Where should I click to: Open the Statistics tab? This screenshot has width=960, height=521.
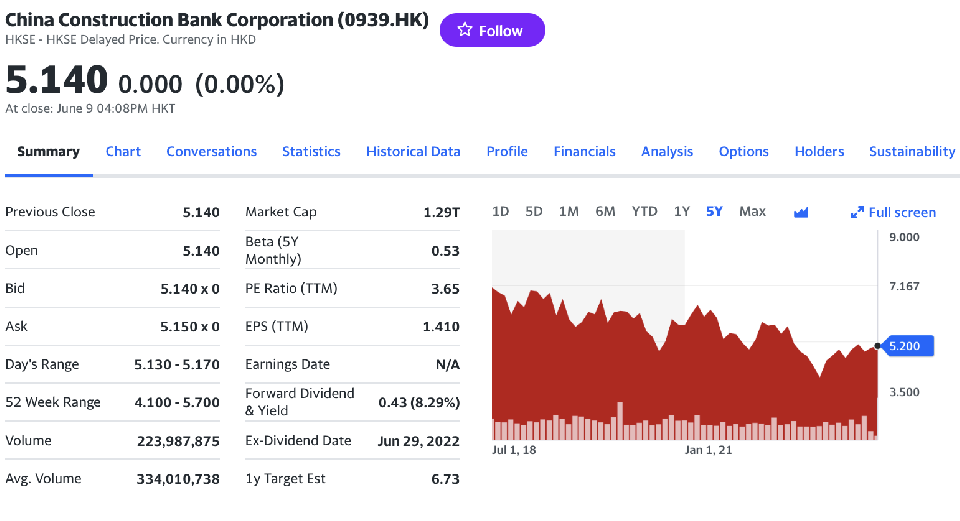coord(311,151)
